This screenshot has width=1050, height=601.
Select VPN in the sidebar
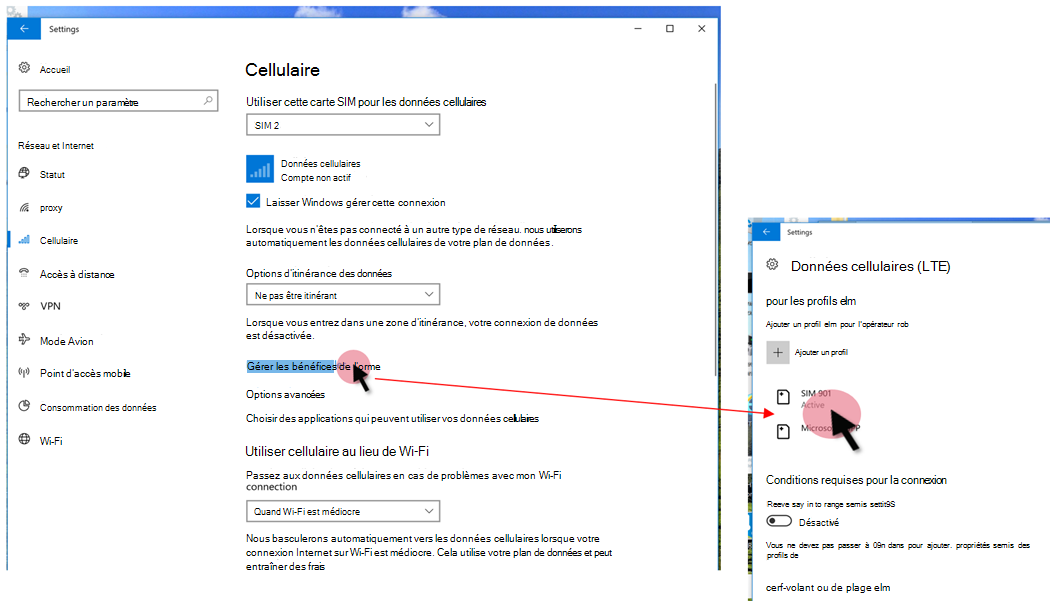50,306
